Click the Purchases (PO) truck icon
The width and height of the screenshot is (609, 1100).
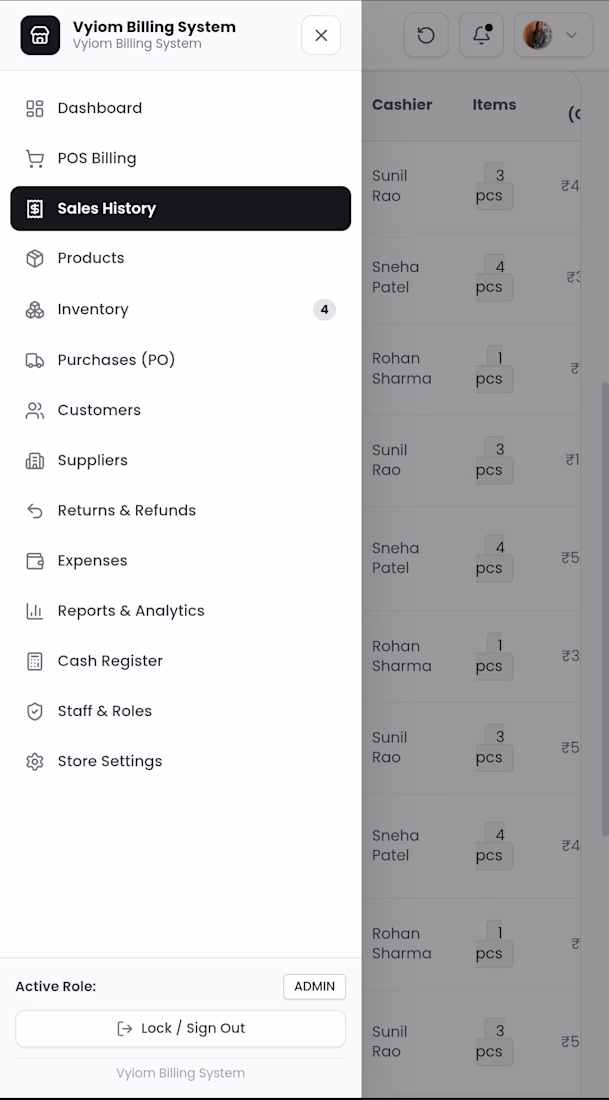point(34,360)
